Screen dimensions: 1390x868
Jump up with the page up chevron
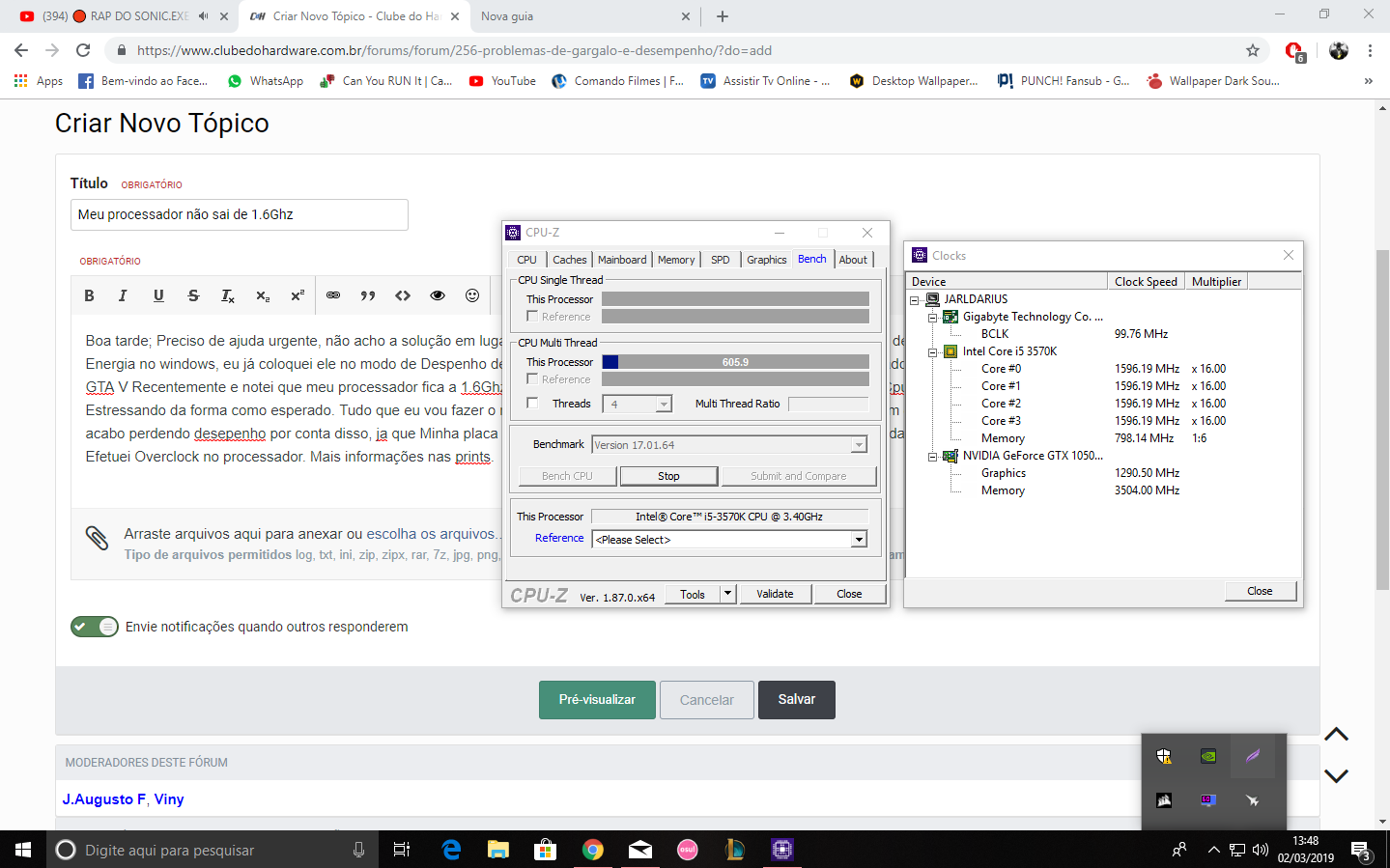coord(1336,735)
